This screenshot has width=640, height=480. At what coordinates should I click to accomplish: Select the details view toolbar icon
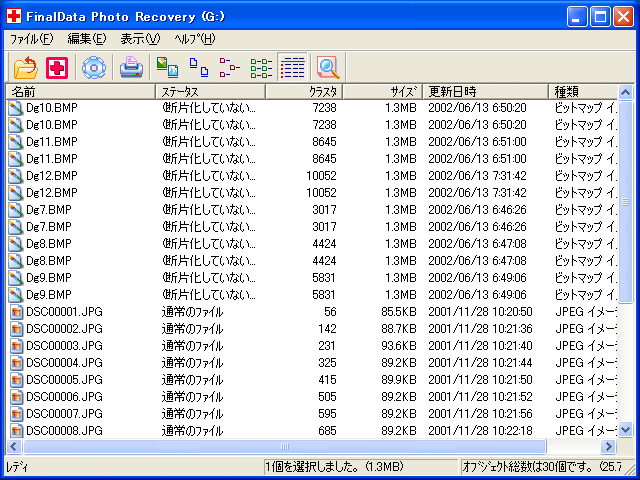(x=293, y=67)
